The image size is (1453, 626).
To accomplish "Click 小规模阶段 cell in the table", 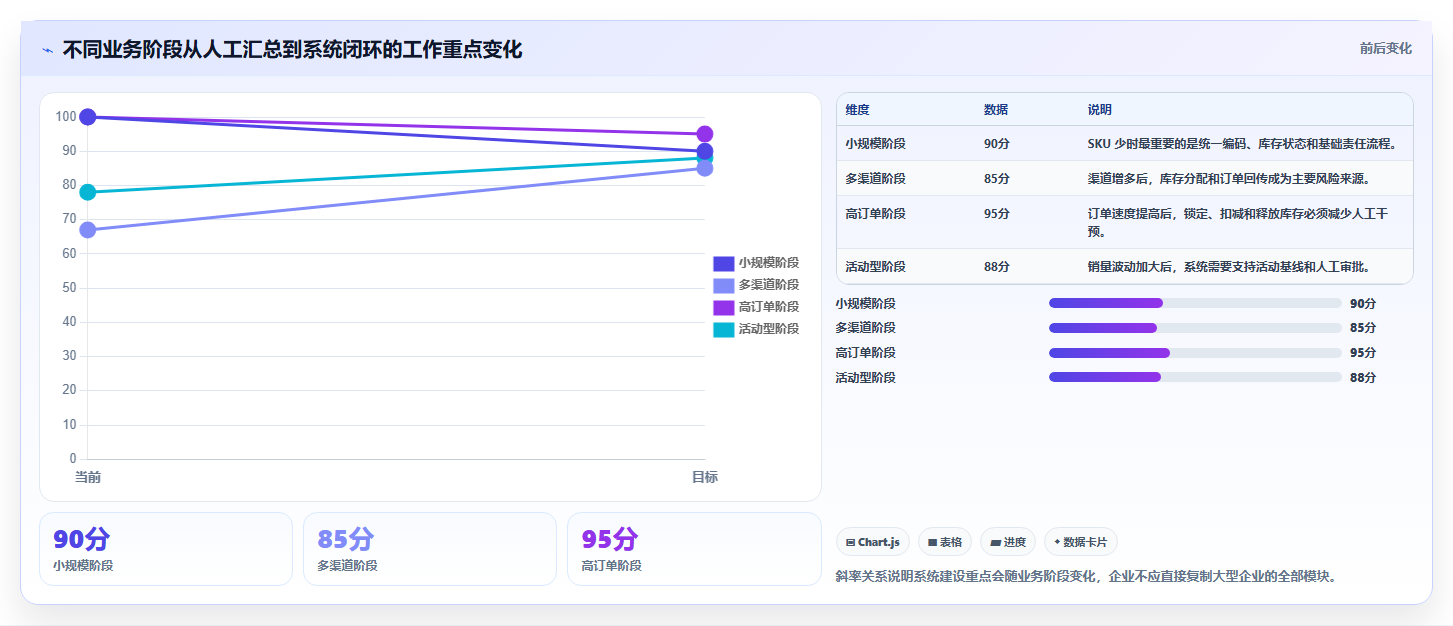I will click(x=875, y=144).
